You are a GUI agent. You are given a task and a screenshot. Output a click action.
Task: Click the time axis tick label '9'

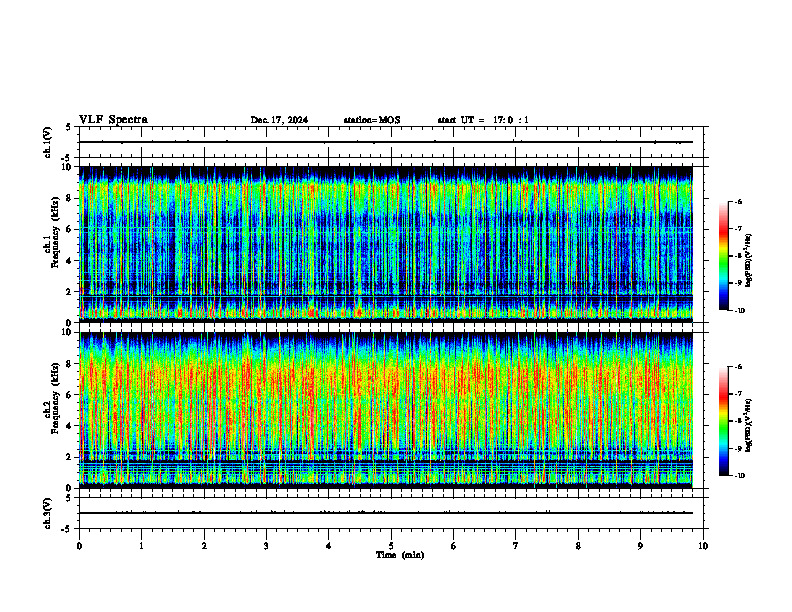(640, 546)
